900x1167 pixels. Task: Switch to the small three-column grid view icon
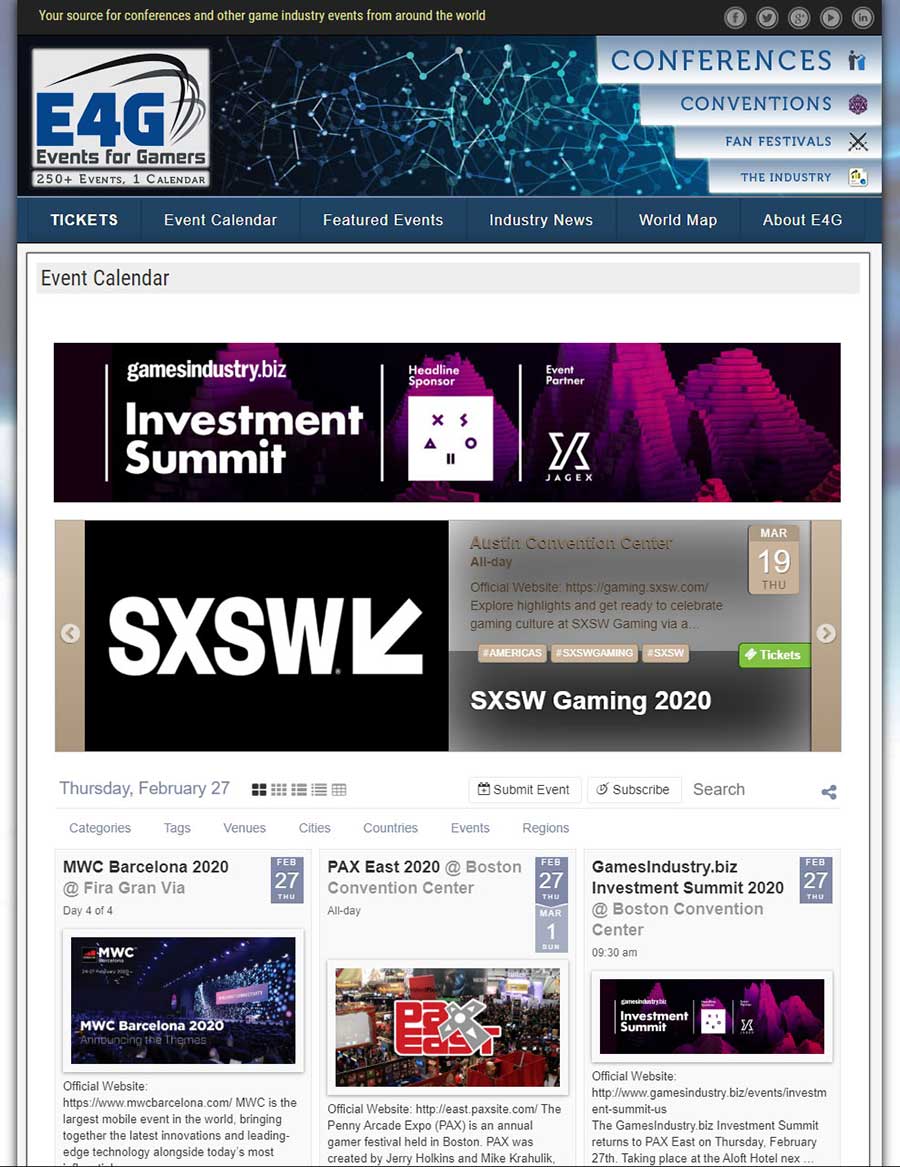click(279, 790)
